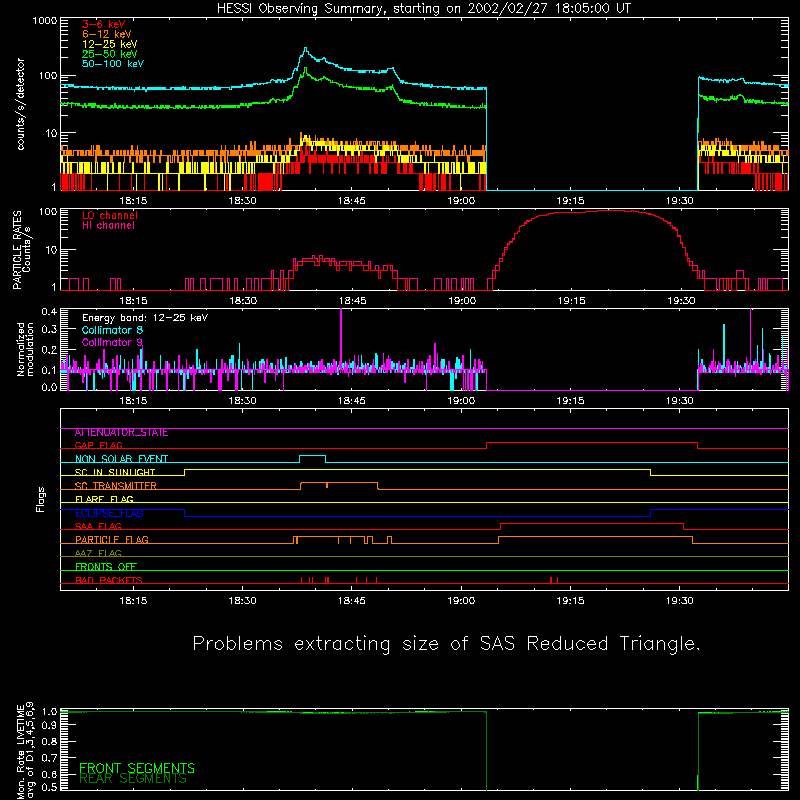The height and width of the screenshot is (800, 800).
Task: Click the raised GAP_FLAG segment
Action: (592, 443)
